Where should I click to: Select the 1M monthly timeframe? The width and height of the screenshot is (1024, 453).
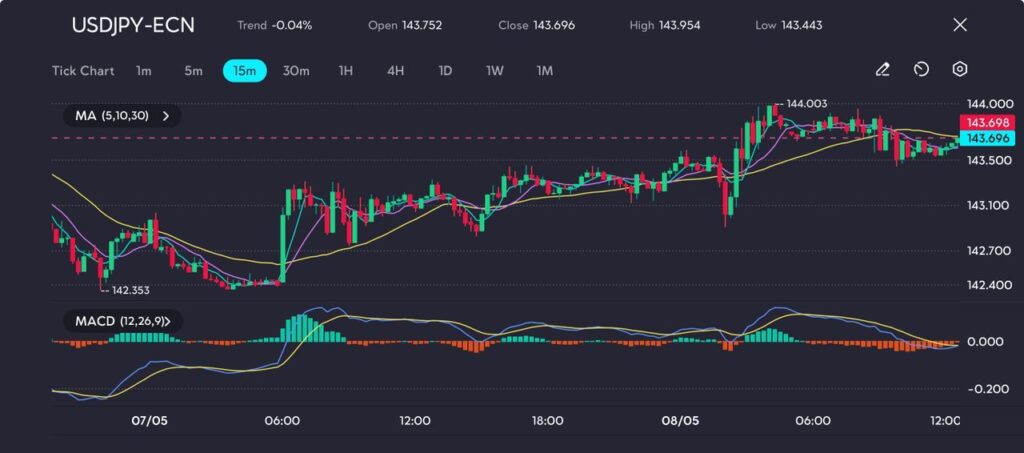544,71
